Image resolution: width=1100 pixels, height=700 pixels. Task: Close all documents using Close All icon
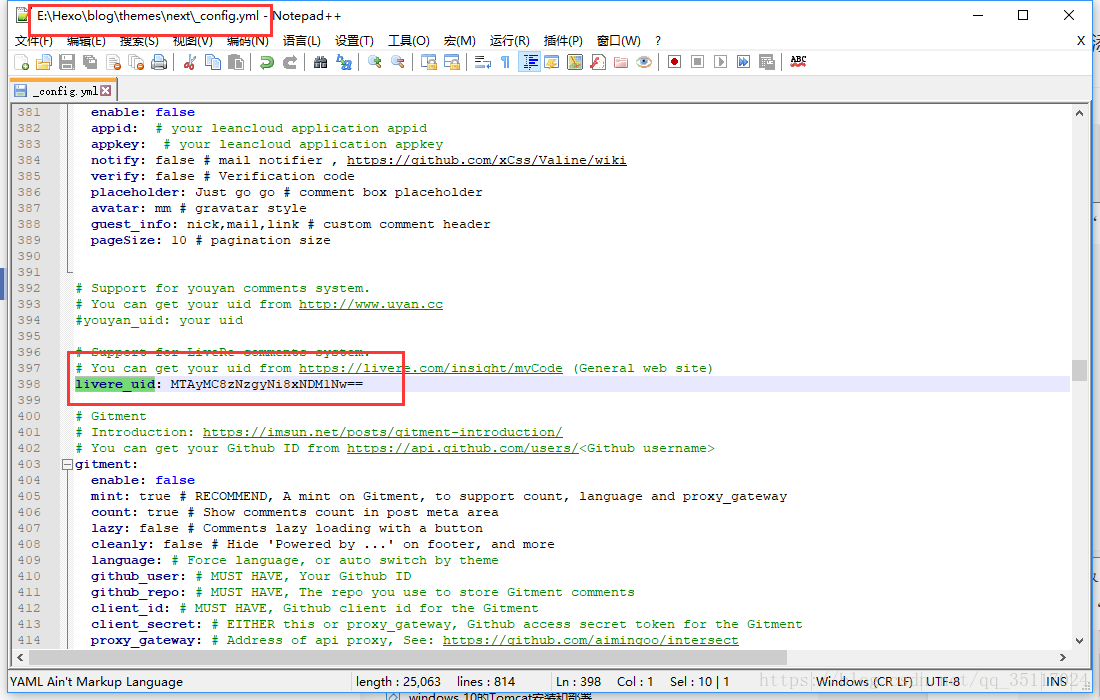(x=136, y=62)
